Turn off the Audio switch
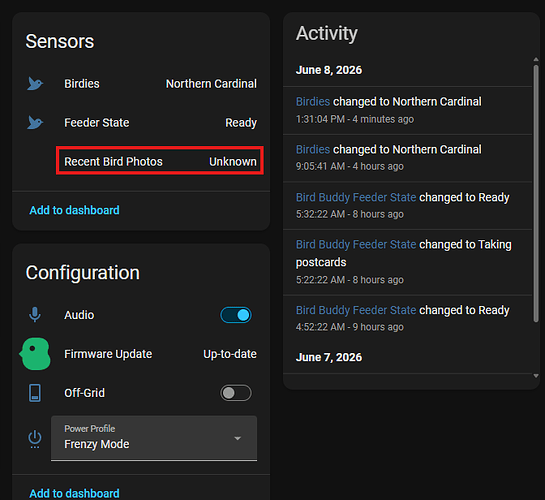This screenshot has width=545, height=500. pos(236,315)
